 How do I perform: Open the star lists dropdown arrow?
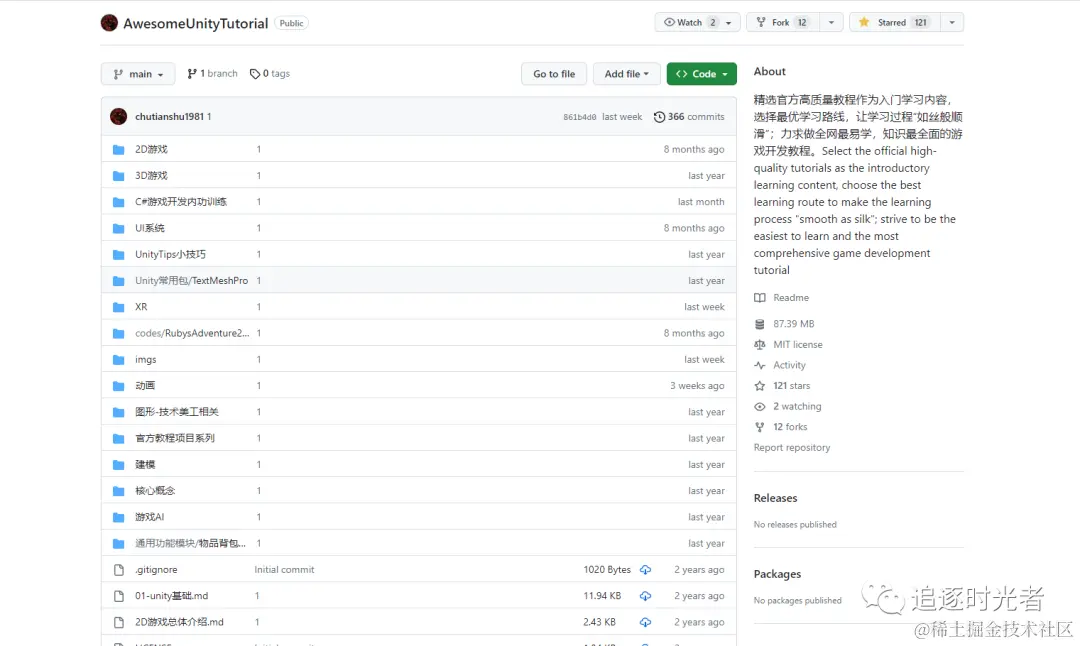(952, 22)
